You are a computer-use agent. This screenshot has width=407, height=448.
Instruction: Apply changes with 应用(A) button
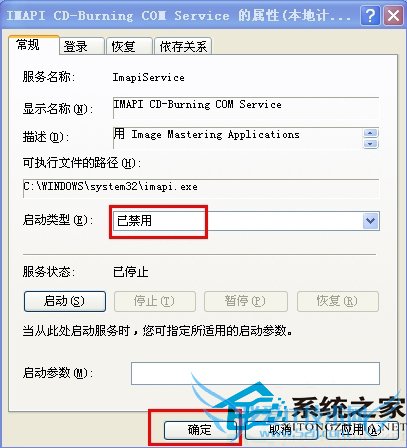coord(362,430)
